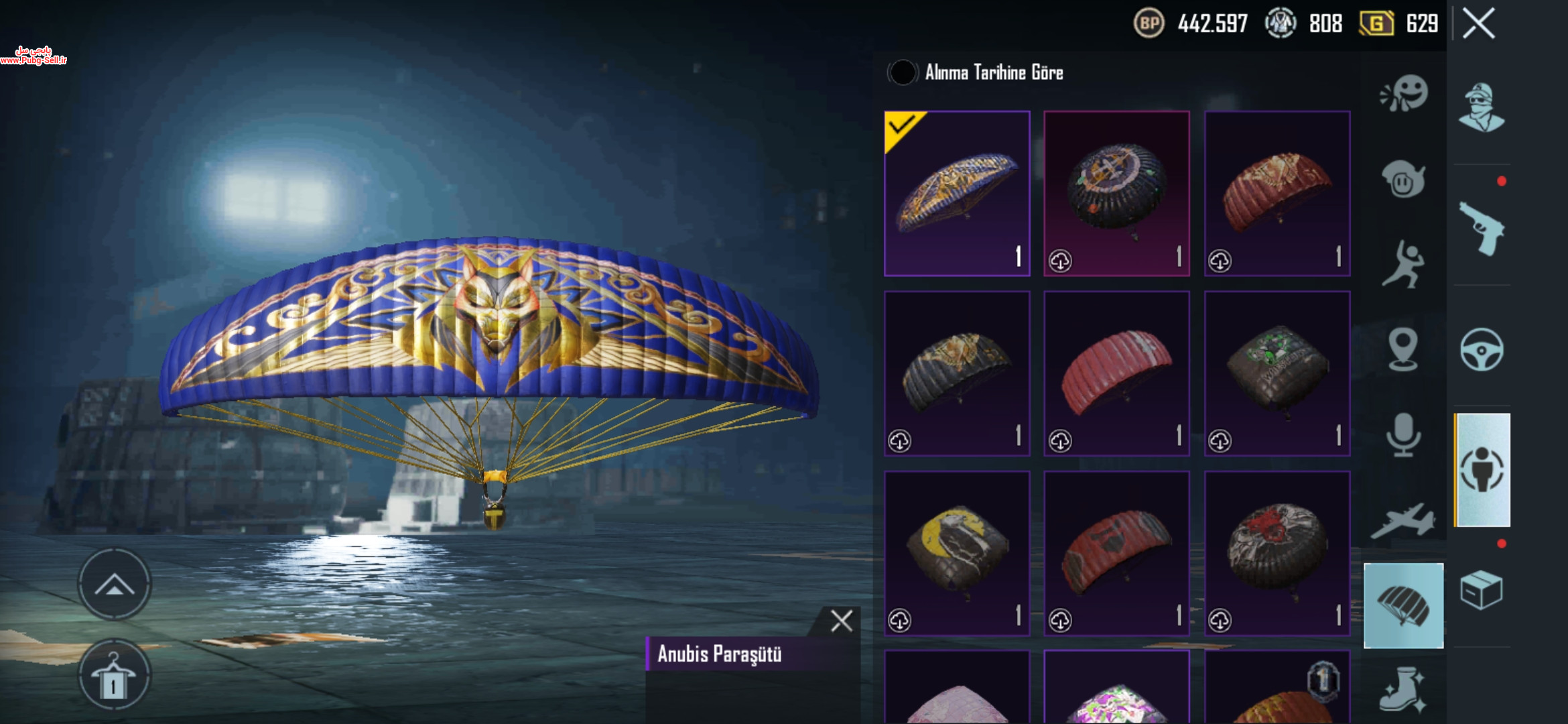Viewport: 1568px width, 724px height.
Task: Open the BP coin balance
Action: pos(1191,24)
